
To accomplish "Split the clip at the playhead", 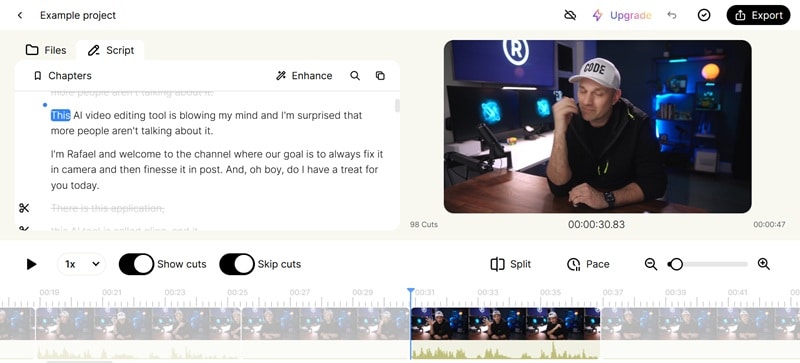I will coord(511,264).
